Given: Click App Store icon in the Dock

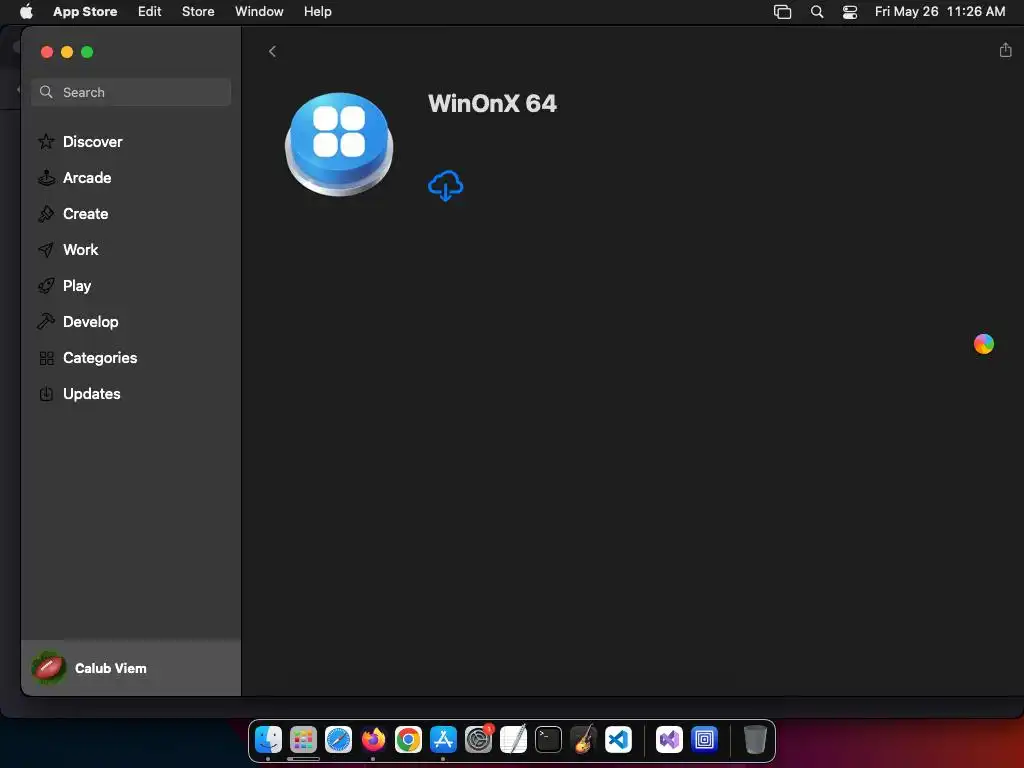Looking at the screenshot, I should pyautogui.click(x=443, y=739).
